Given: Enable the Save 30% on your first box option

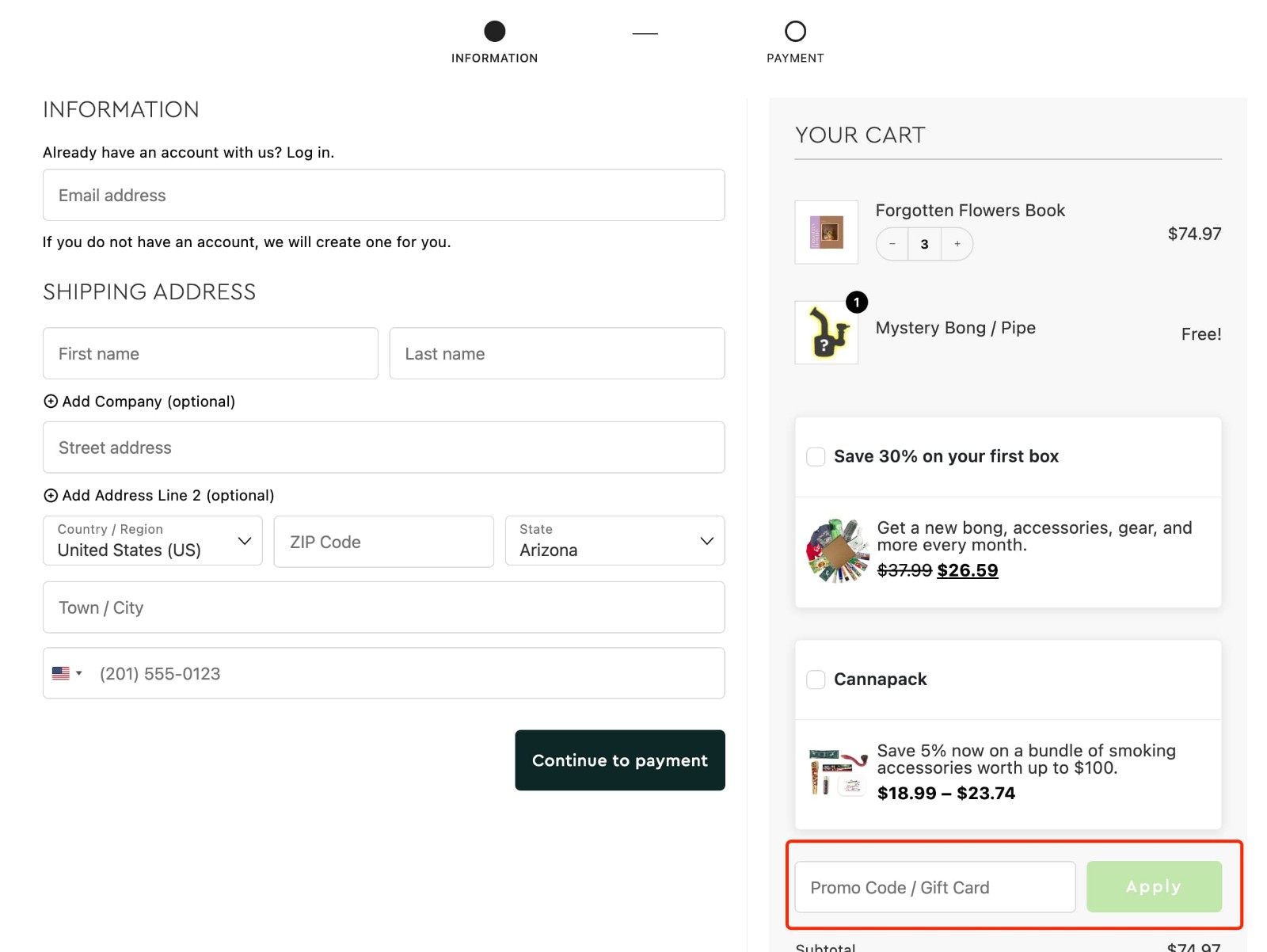Looking at the screenshot, I should (815, 456).
